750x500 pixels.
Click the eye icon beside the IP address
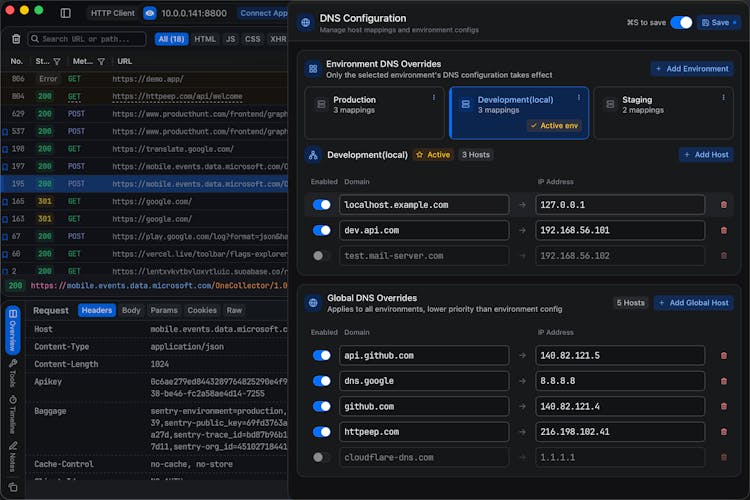pos(150,13)
